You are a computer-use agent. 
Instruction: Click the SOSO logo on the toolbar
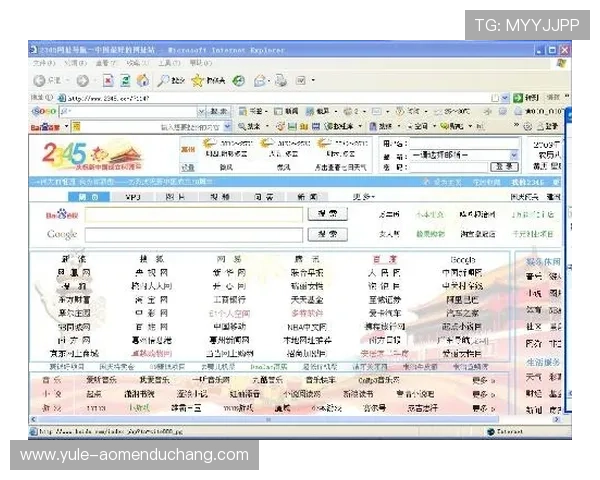(x=44, y=111)
